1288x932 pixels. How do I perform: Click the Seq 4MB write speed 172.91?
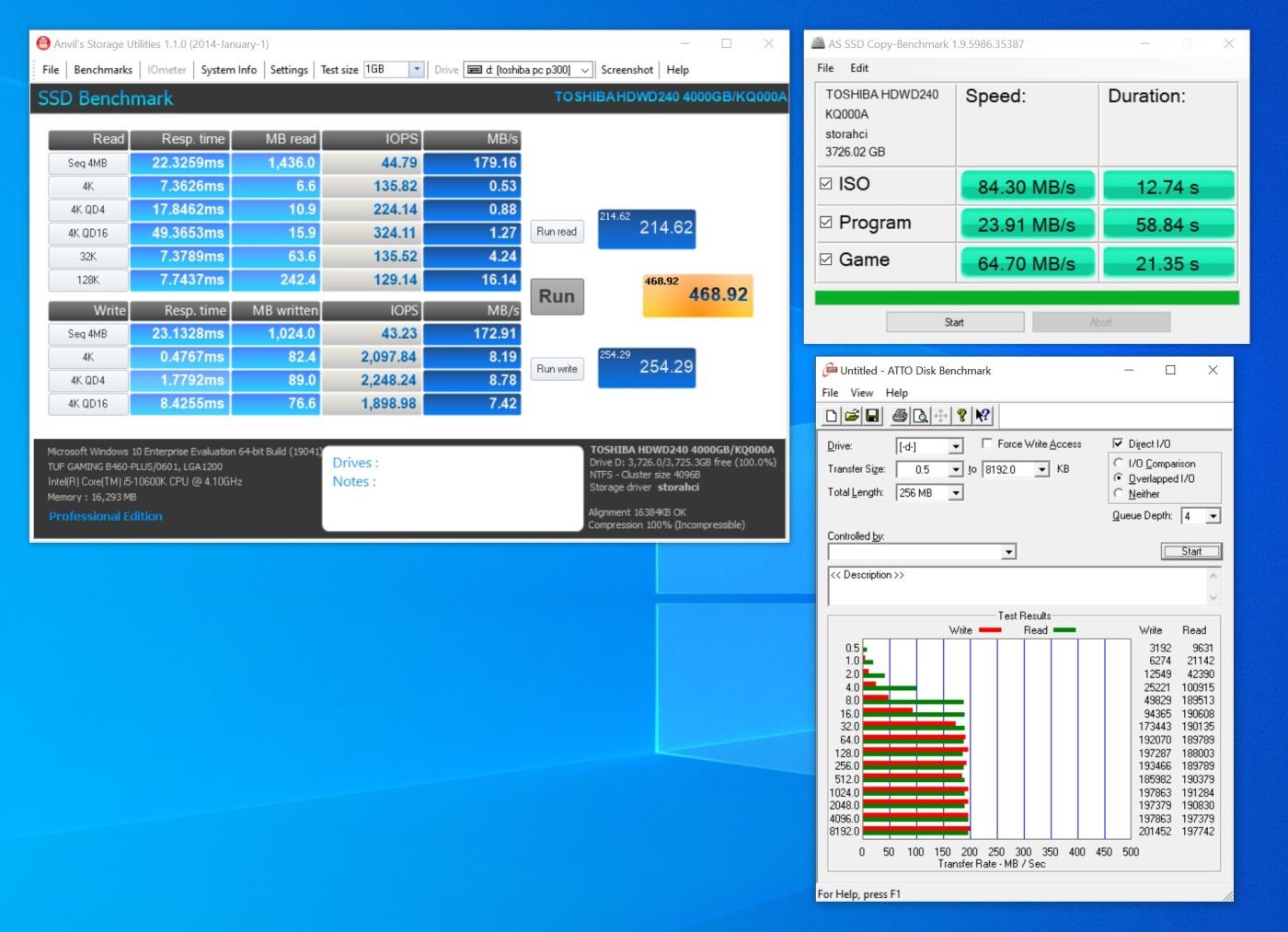472,333
